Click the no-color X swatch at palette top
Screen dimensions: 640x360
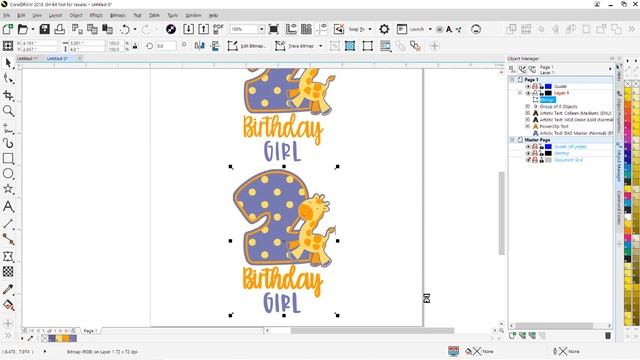pos(629,83)
